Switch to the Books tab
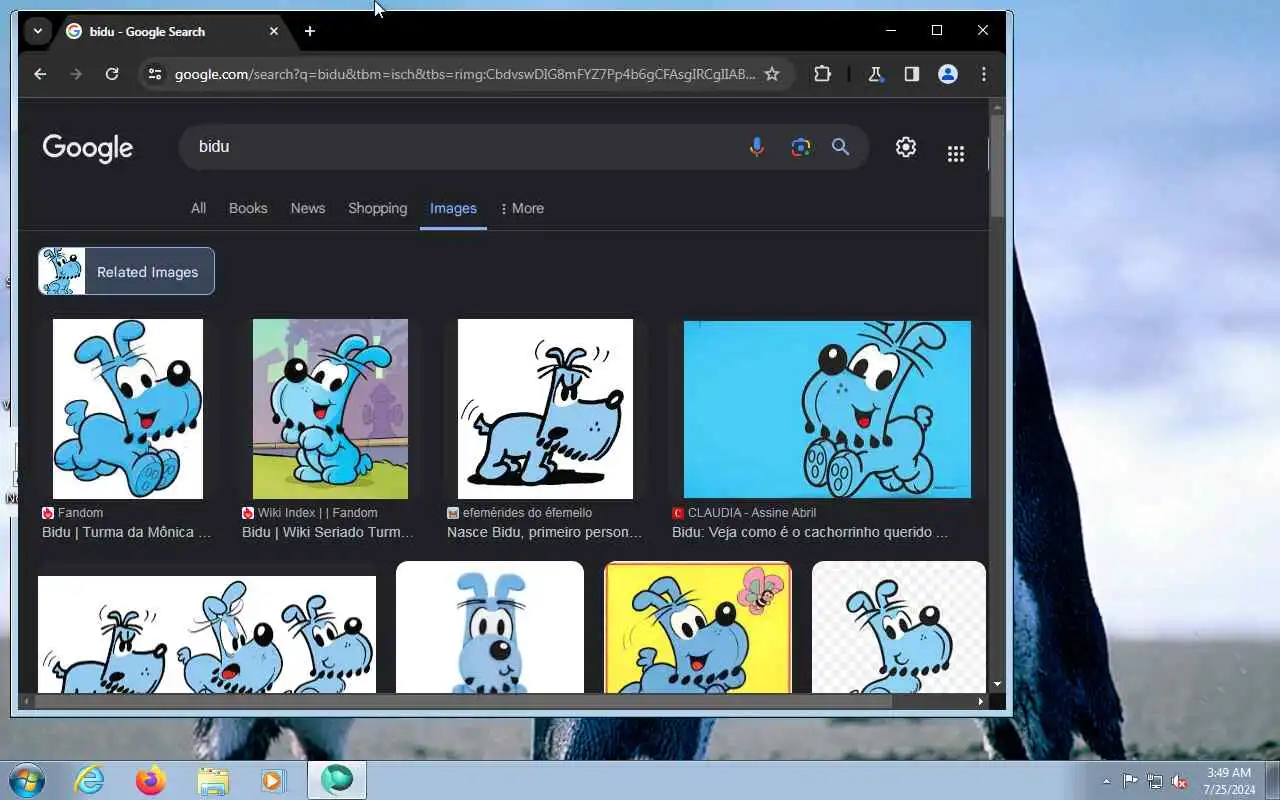1280x800 pixels. (x=248, y=208)
